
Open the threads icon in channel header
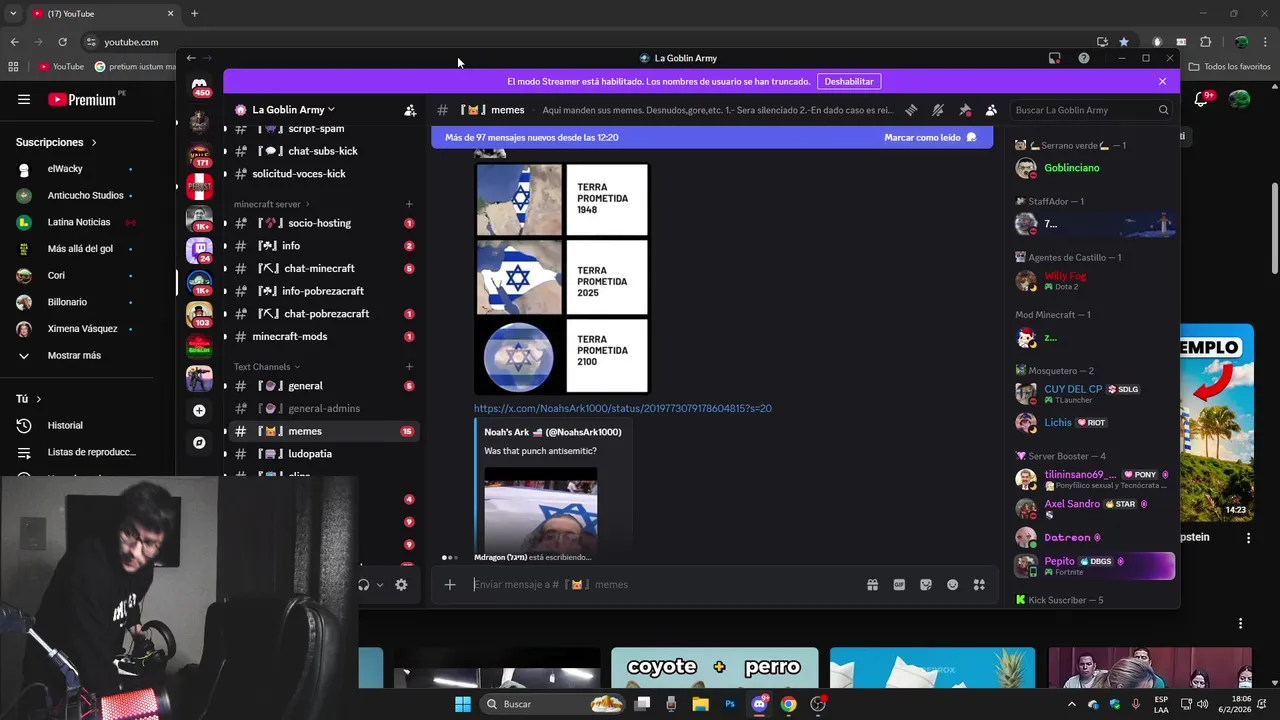(911, 110)
